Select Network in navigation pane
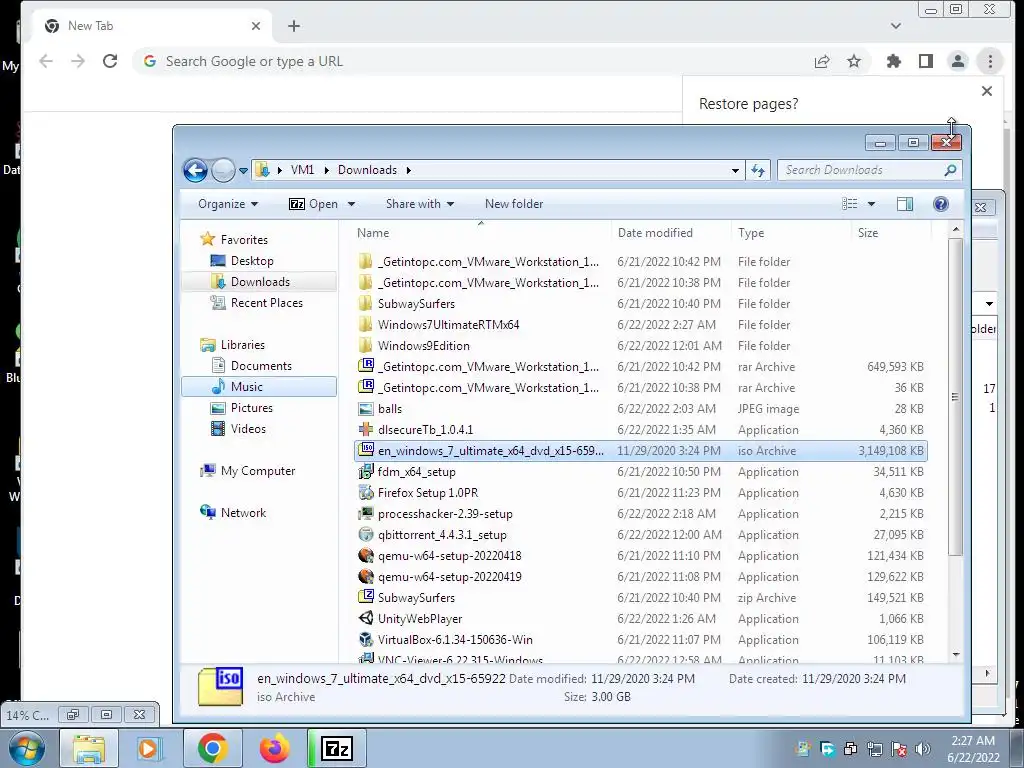 pyautogui.click(x=243, y=513)
